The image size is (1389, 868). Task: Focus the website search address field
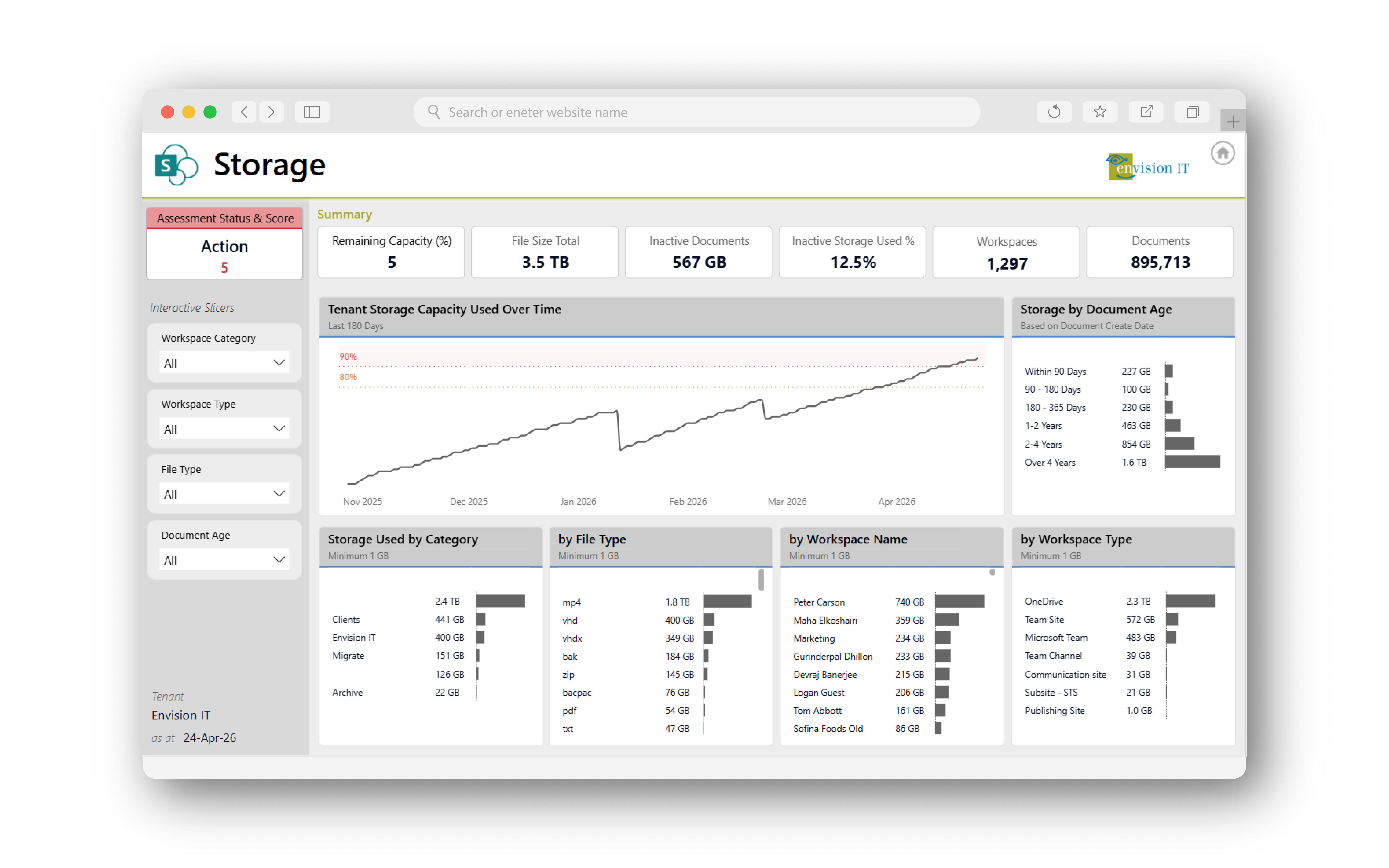pyautogui.click(x=696, y=112)
